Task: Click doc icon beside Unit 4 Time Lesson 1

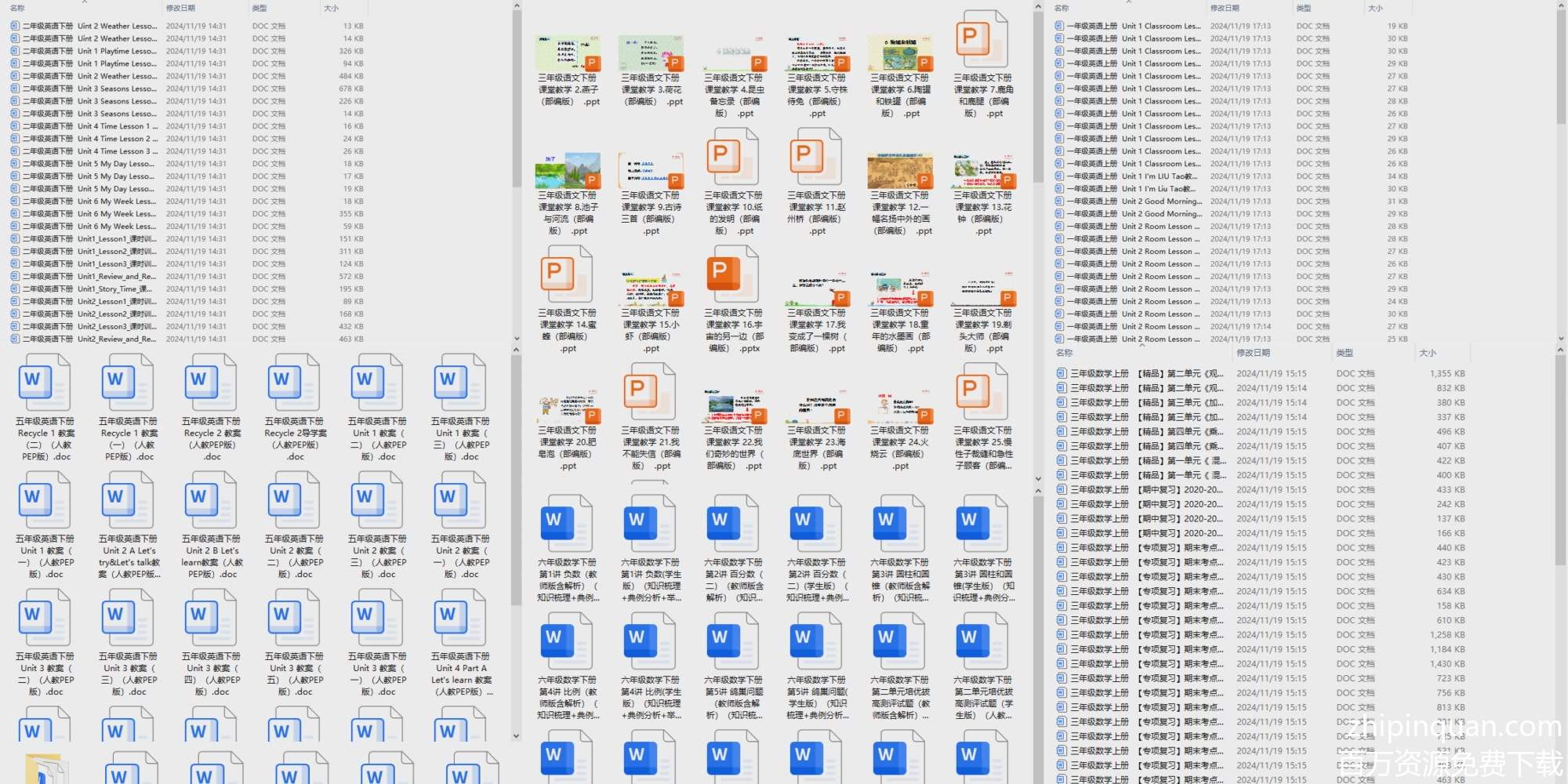Action: [x=15, y=126]
